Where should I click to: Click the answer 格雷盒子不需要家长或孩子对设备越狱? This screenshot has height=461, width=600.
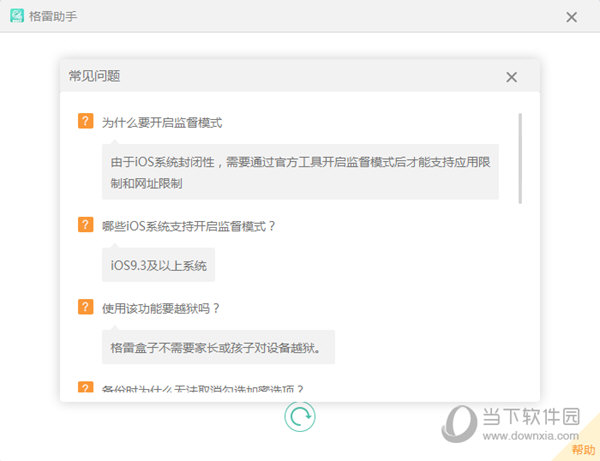tap(218, 347)
